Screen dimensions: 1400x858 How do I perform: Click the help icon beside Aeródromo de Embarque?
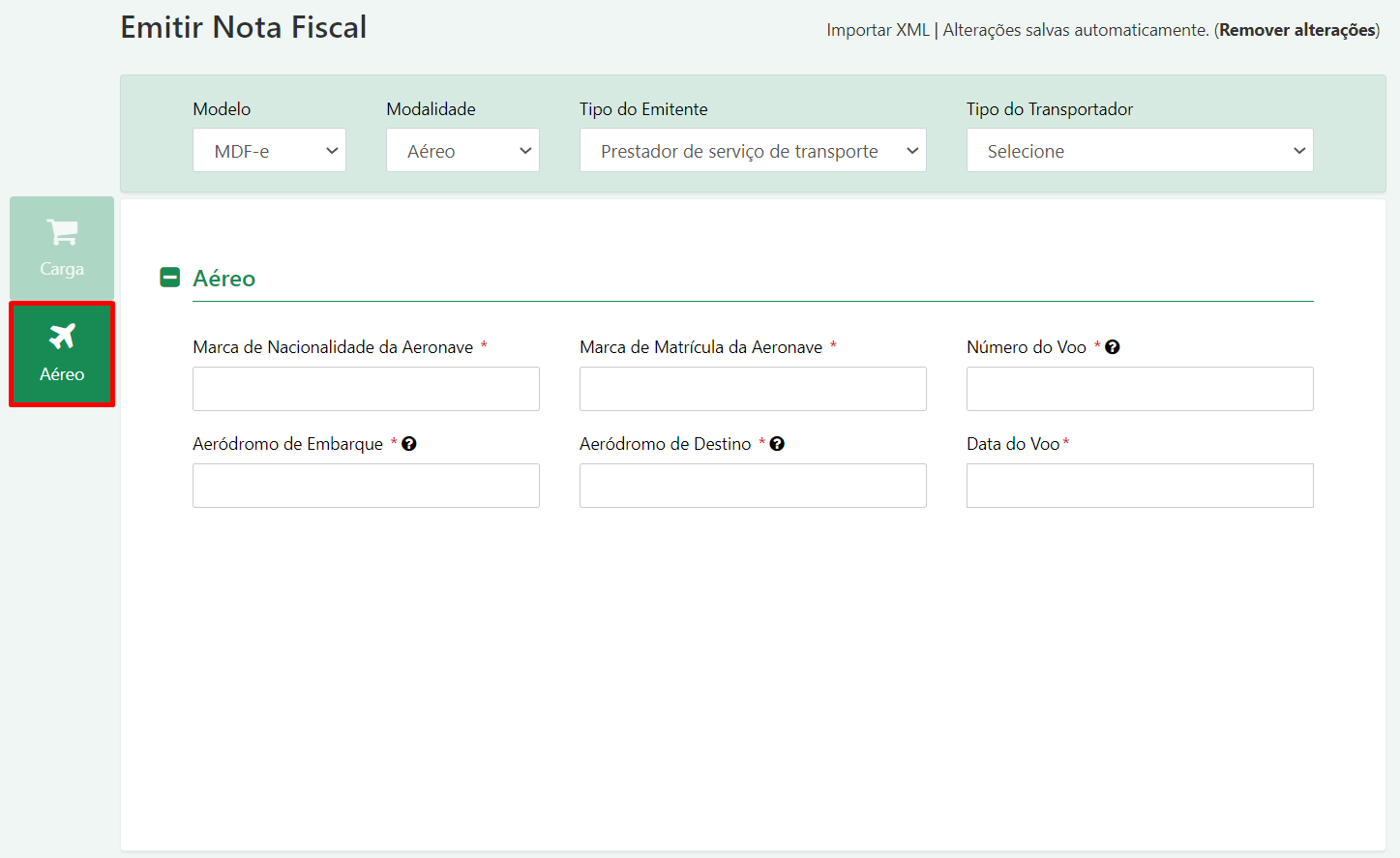click(x=409, y=444)
